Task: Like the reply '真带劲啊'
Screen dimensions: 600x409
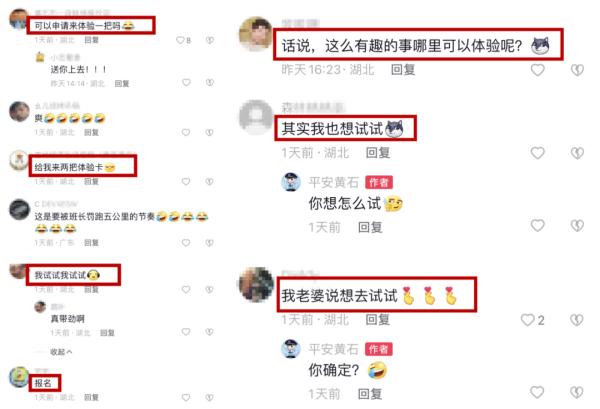Action: (186, 332)
